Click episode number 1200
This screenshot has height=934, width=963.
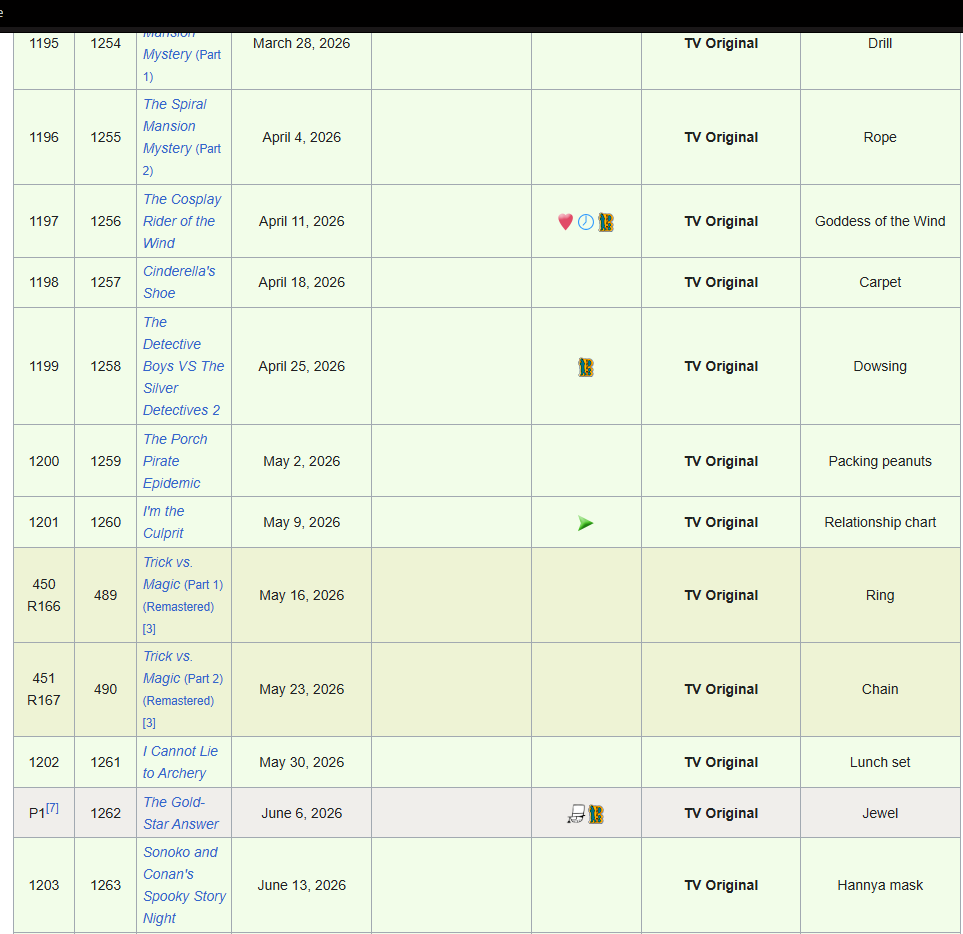click(x=44, y=461)
